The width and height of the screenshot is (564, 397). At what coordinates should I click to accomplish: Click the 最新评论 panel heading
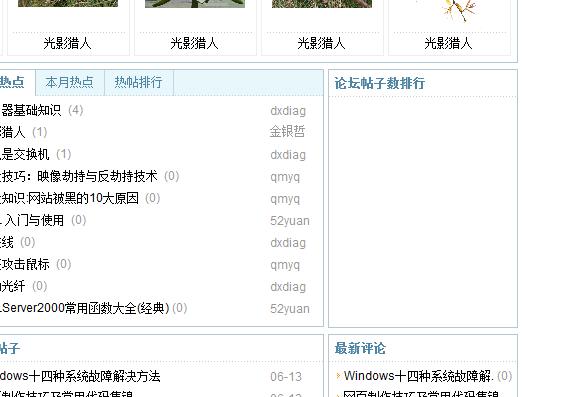coord(360,348)
